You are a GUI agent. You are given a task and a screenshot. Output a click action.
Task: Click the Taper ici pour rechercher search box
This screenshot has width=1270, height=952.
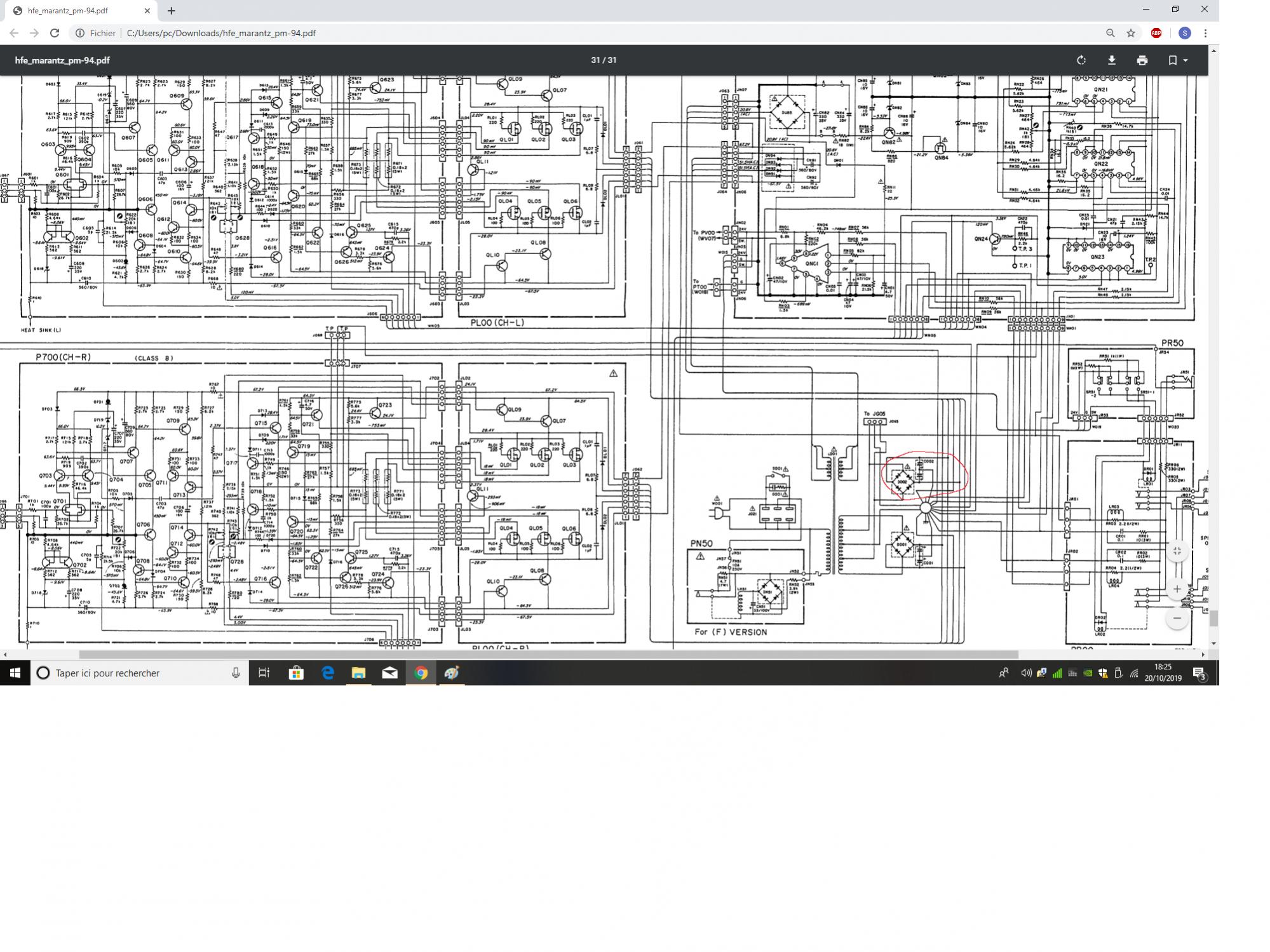point(140,673)
